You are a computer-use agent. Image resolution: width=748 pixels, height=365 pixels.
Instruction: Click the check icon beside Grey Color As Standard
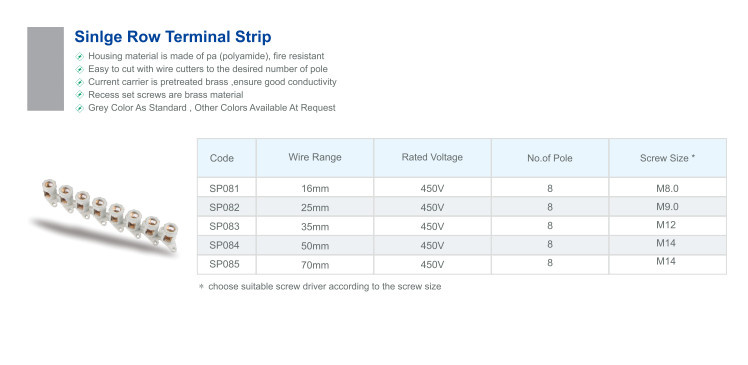(80, 108)
